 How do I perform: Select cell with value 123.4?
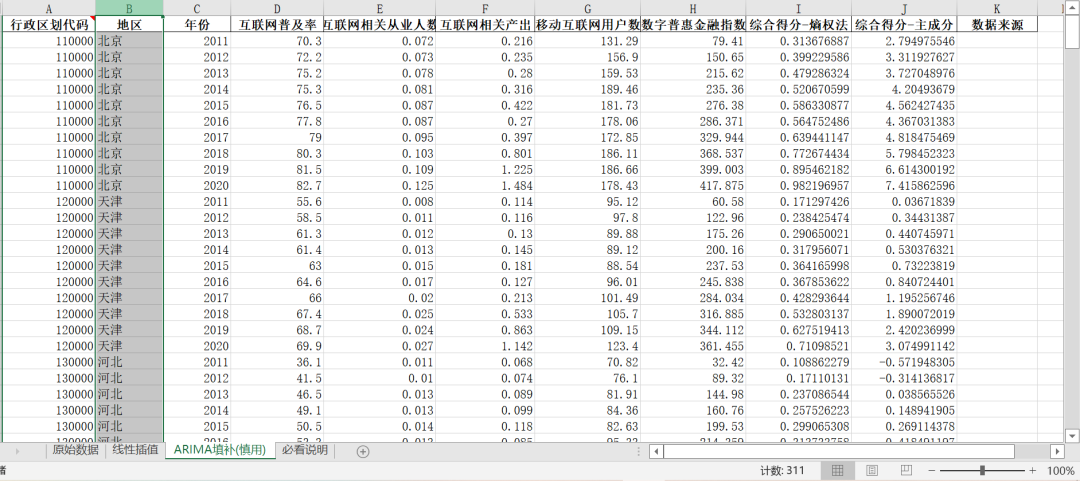587,345
